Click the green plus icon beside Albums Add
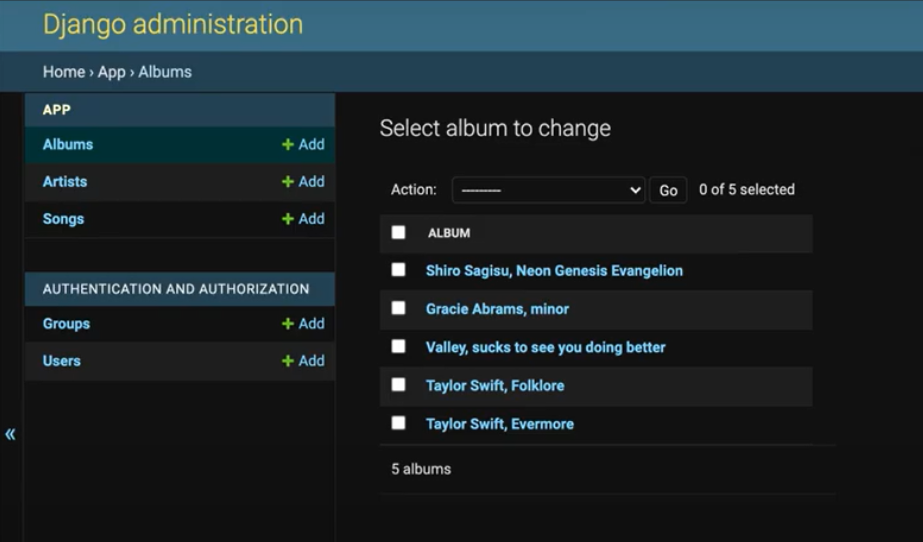The height and width of the screenshot is (542, 923). (288, 145)
